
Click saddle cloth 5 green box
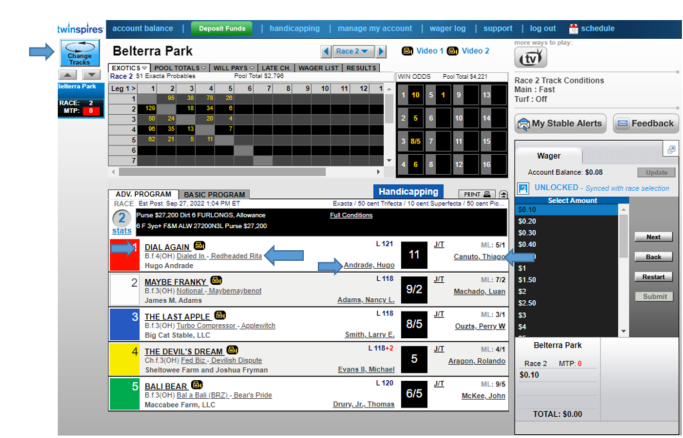click(x=124, y=394)
